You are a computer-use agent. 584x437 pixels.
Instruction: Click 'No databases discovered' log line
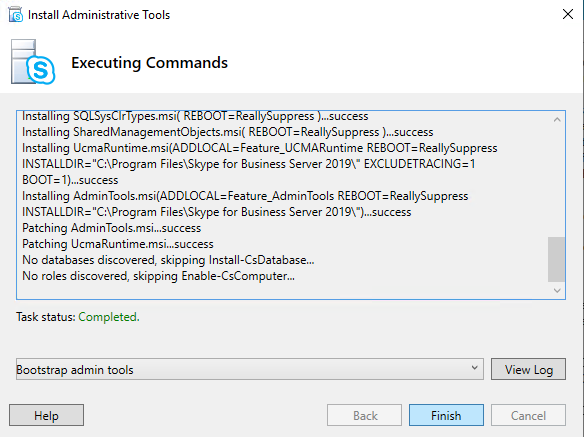pos(168,260)
